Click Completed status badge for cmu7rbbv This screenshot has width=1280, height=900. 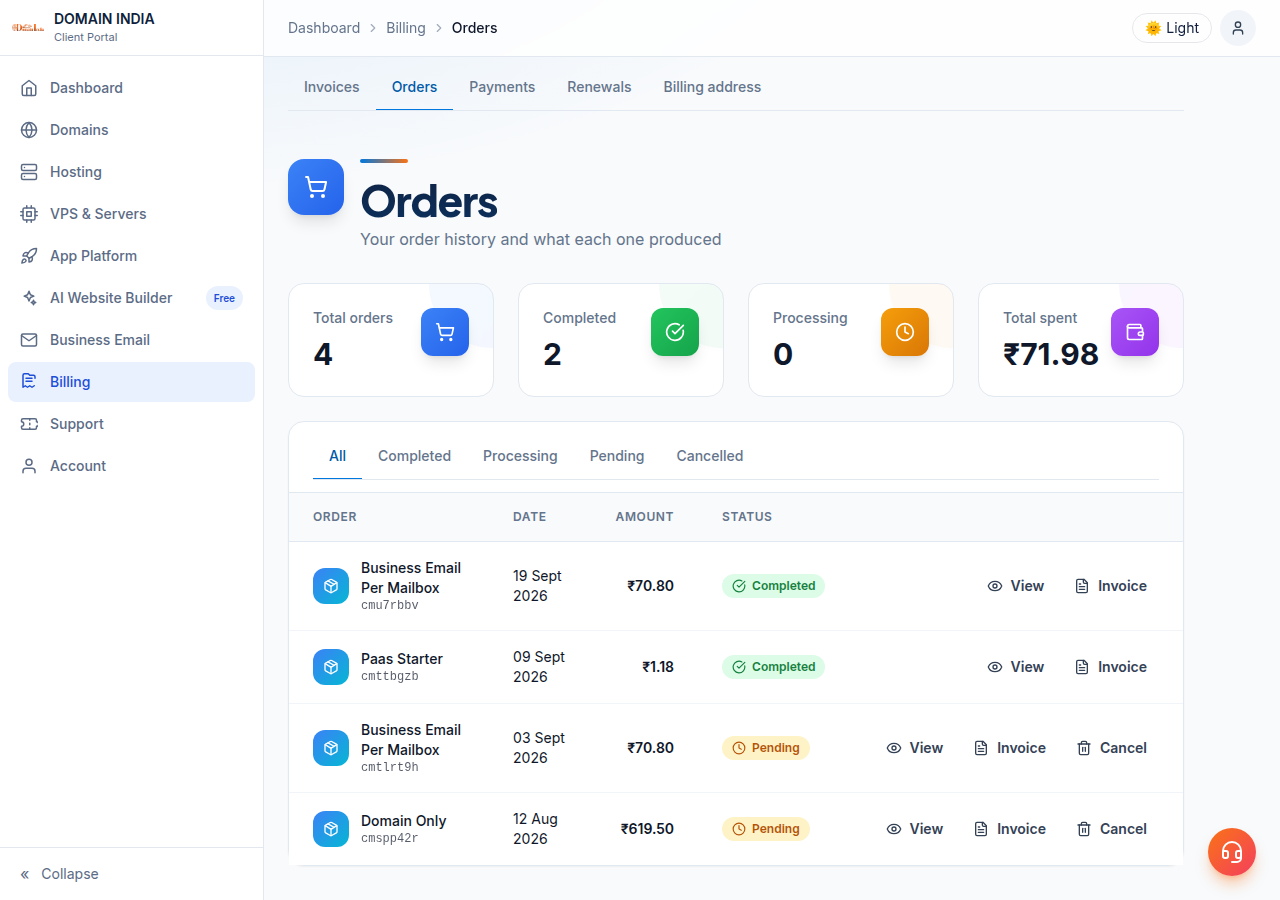pyautogui.click(x=773, y=586)
